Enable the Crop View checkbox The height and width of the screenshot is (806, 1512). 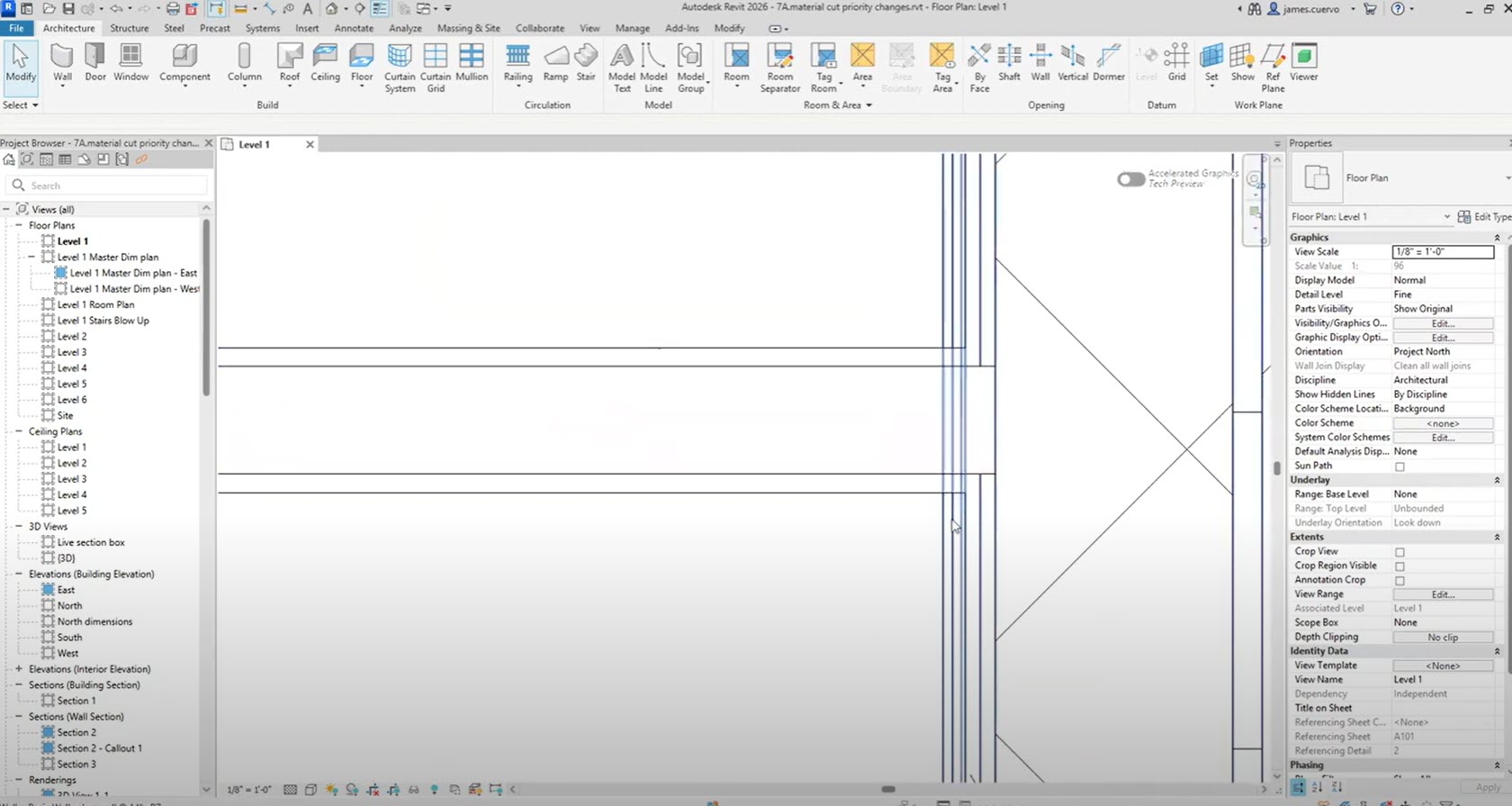point(1399,552)
